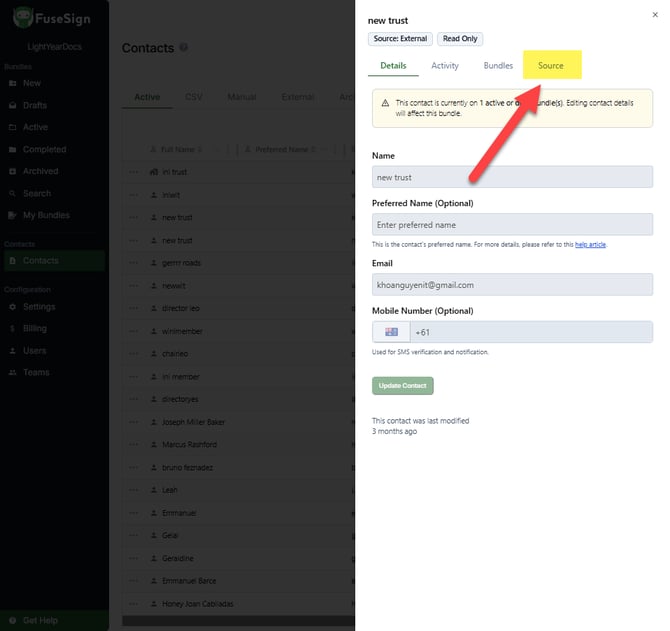The height and width of the screenshot is (631, 670).
Task: Click the warning triangle icon in the alert
Action: [x=385, y=103]
